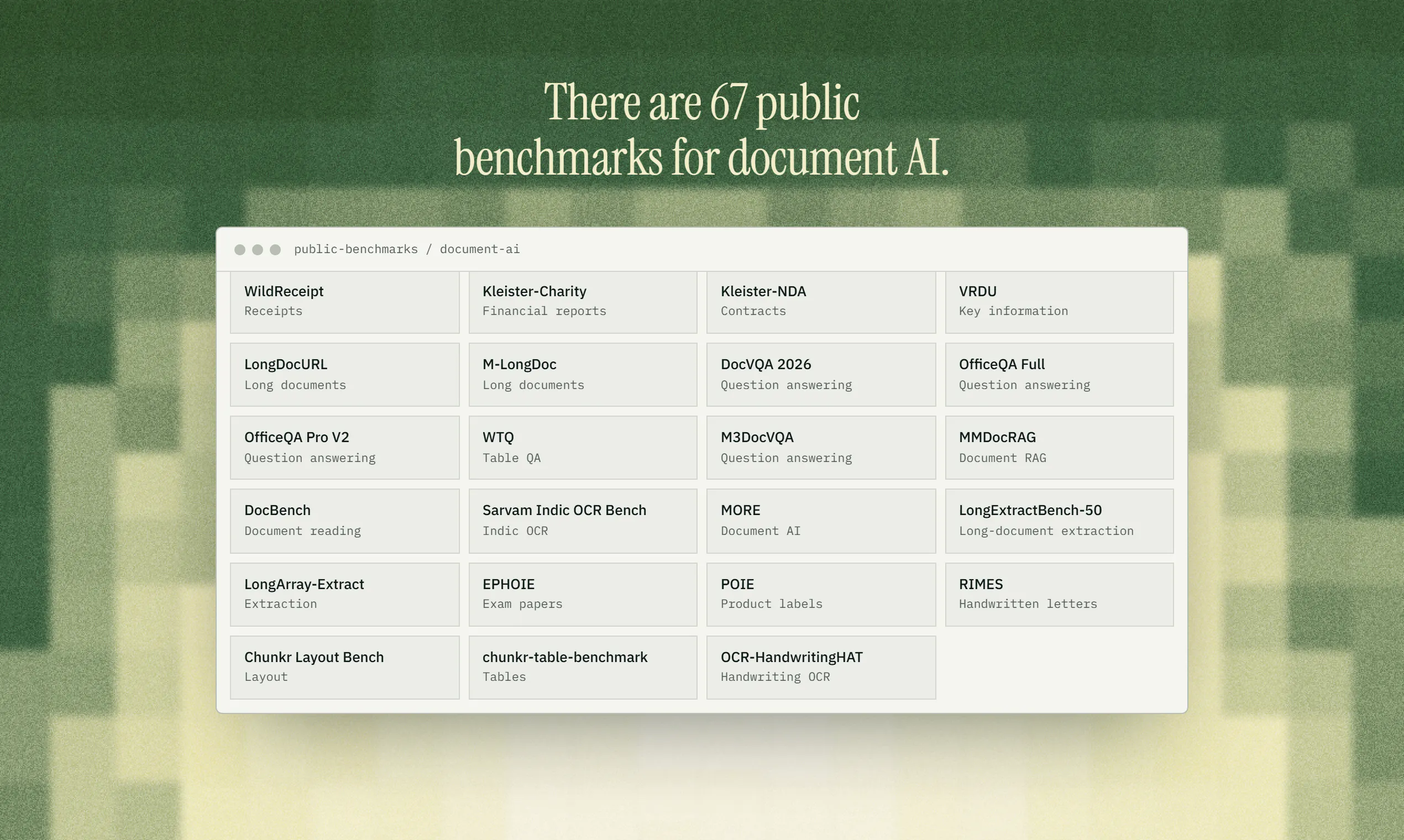Screen dimensions: 1404x840
Task: Click the MMDocRAG Document RAG card
Action: (x=1059, y=448)
